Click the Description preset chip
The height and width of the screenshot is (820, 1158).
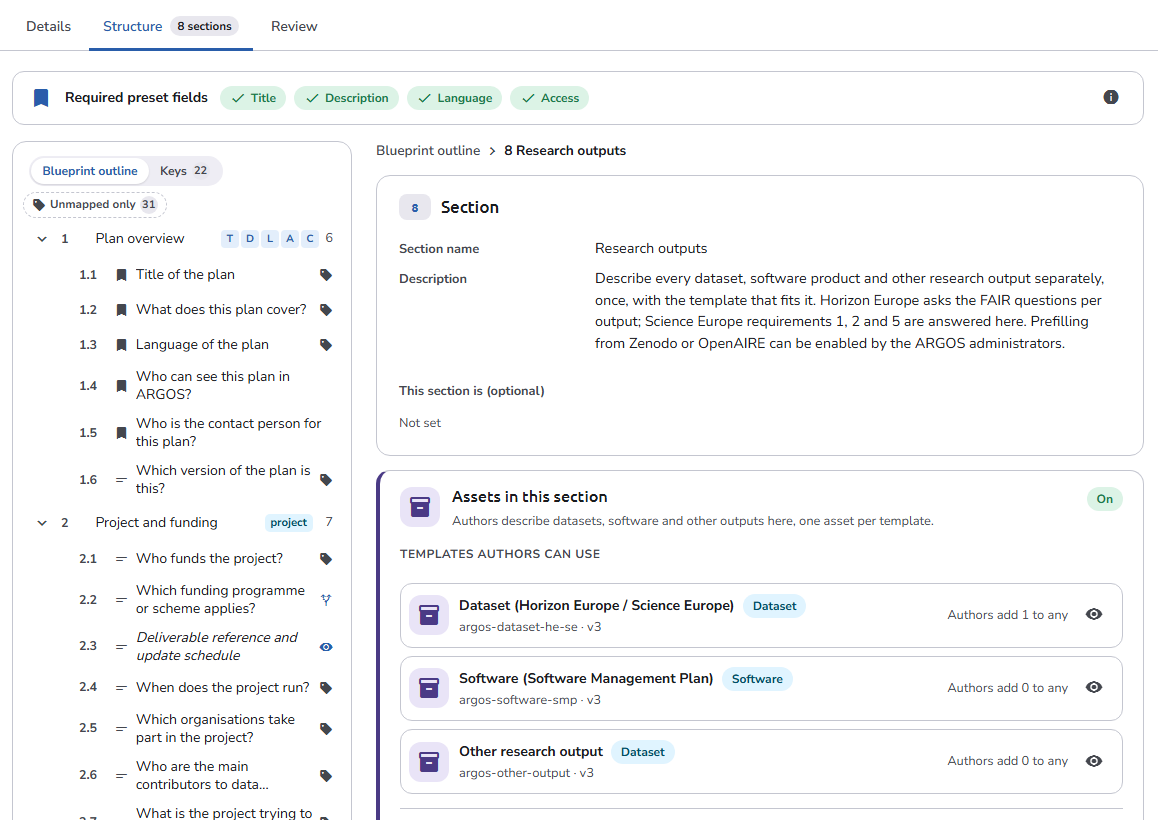click(346, 98)
